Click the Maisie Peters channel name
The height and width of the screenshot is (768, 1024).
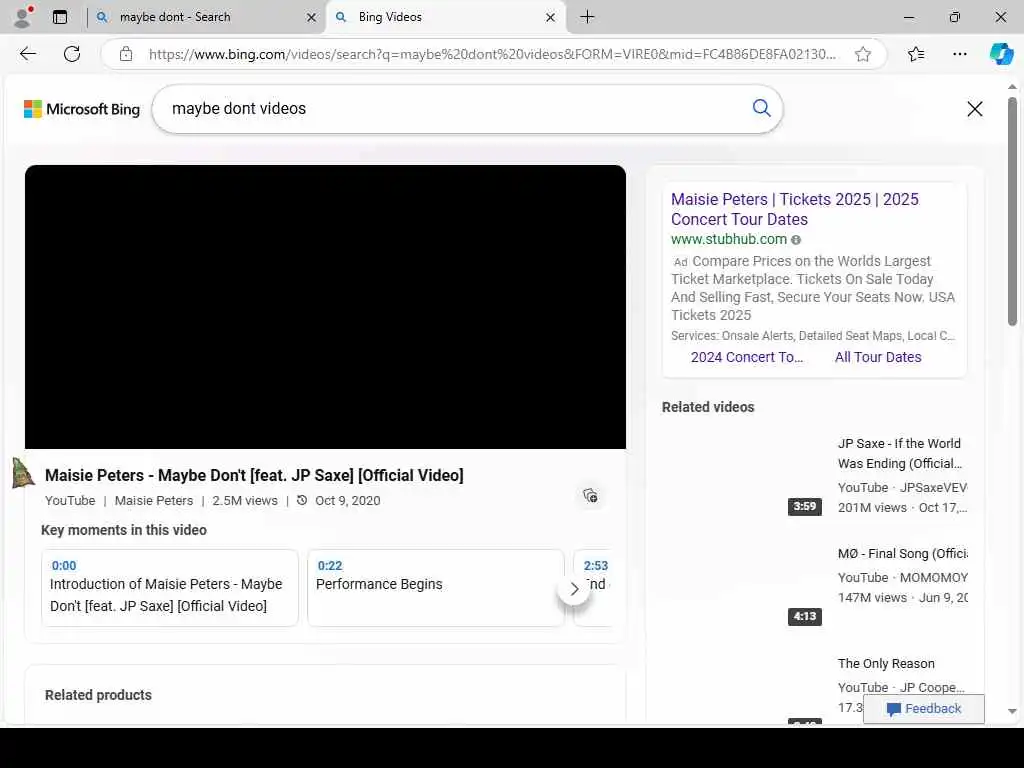[x=154, y=501]
